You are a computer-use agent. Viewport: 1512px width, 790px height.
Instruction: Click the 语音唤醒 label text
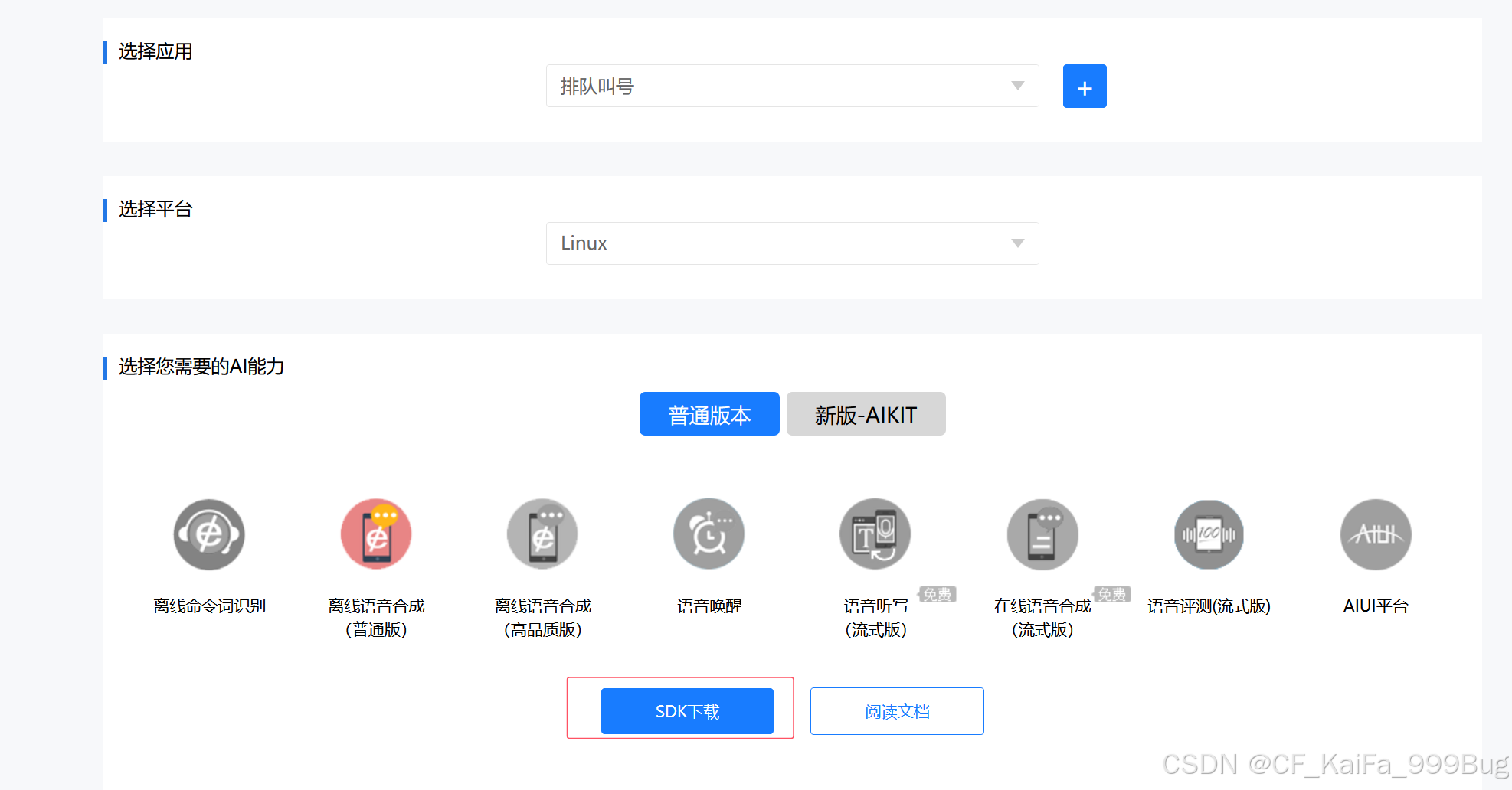point(709,606)
